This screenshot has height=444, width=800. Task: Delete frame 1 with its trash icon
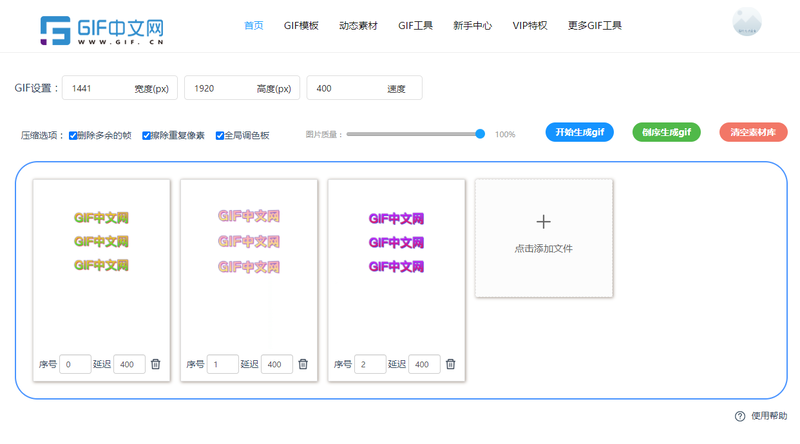pos(303,364)
